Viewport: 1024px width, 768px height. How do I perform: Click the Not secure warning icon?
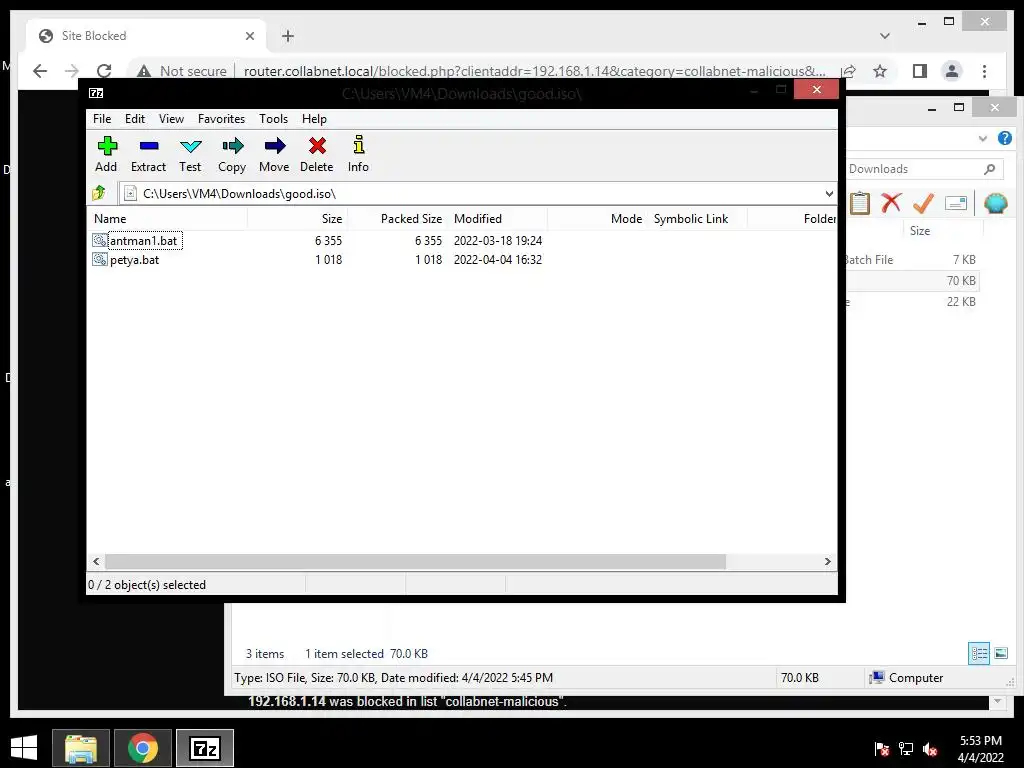pyautogui.click(x=144, y=71)
